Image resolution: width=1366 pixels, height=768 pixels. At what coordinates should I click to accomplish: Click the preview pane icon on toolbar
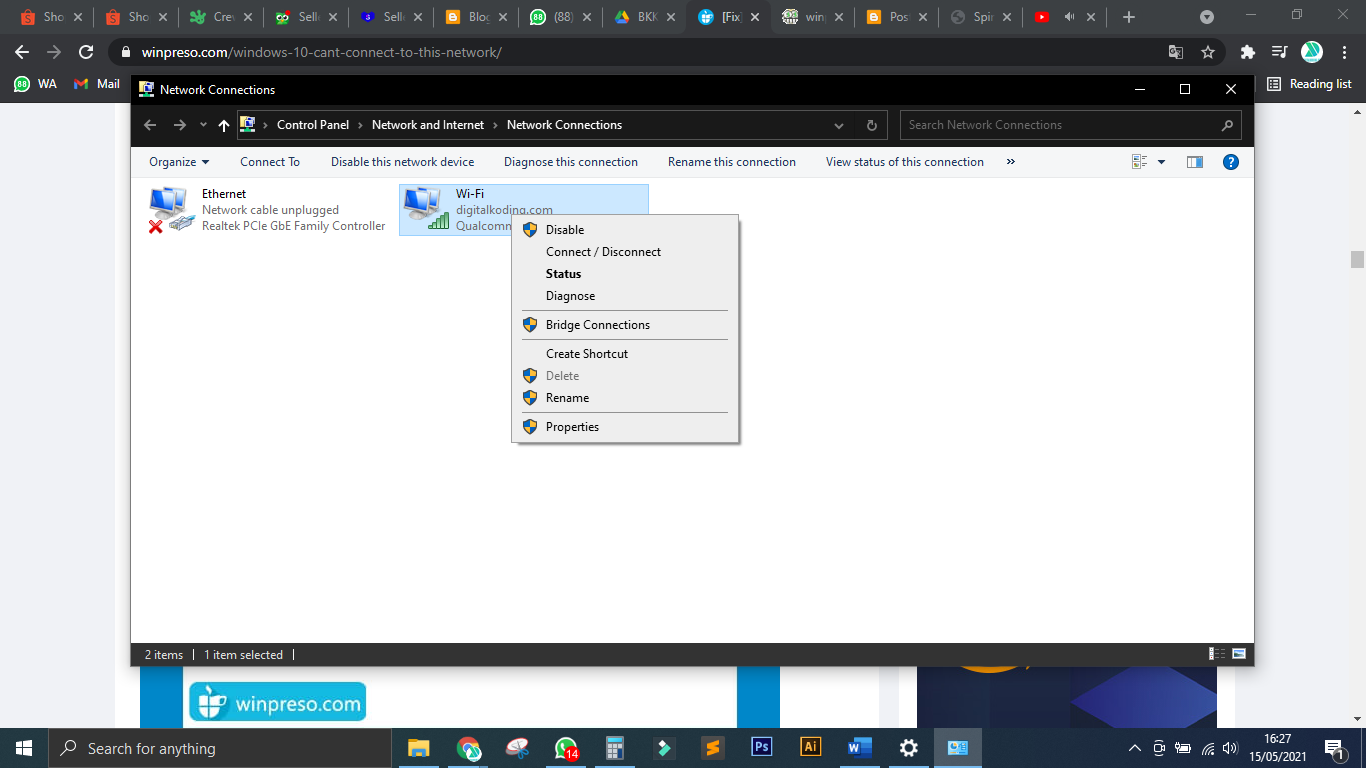(1194, 161)
